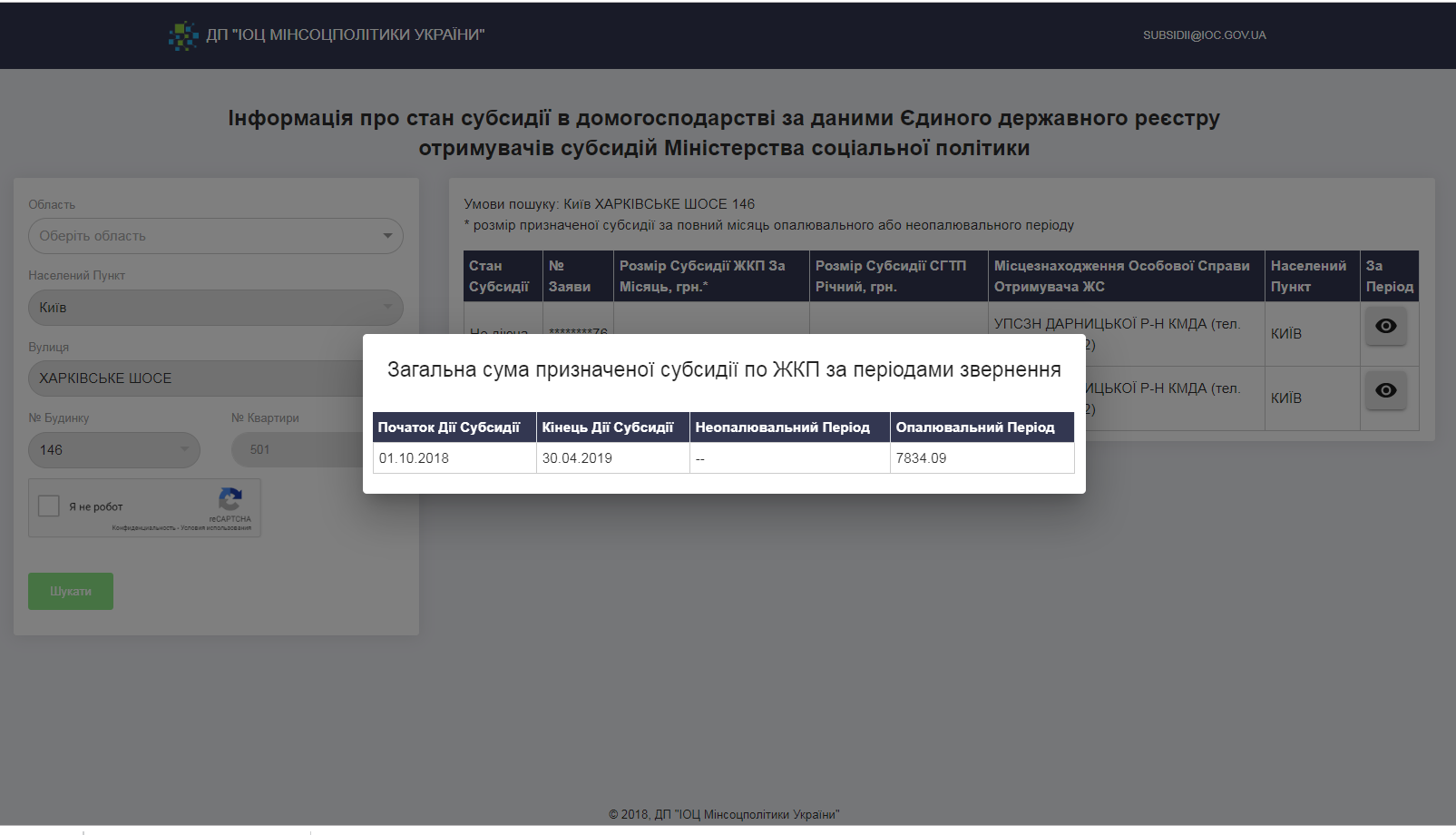Screen dimensions: 1456x835
Task: Open the "Оберіть область" dropdown
Action: coord(215,236)
